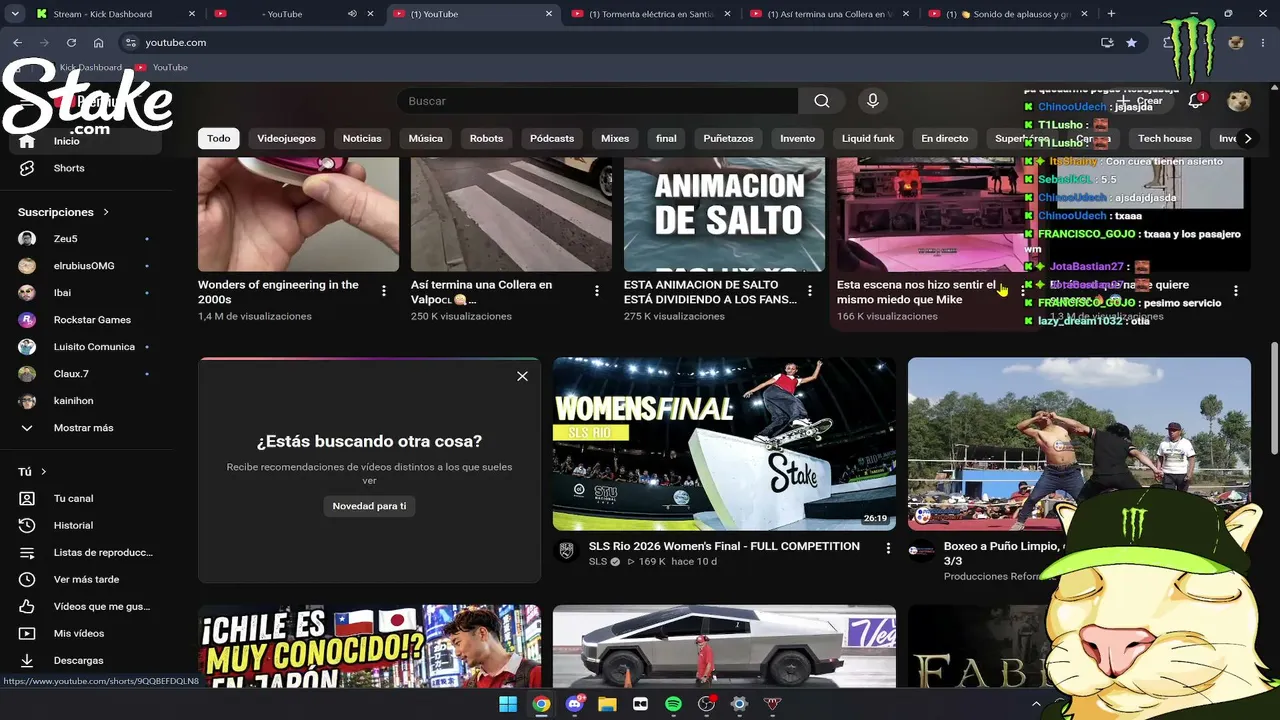Select the Robots filter chip
This screenshot has width=1280, height=720.
tap(486, 139)
